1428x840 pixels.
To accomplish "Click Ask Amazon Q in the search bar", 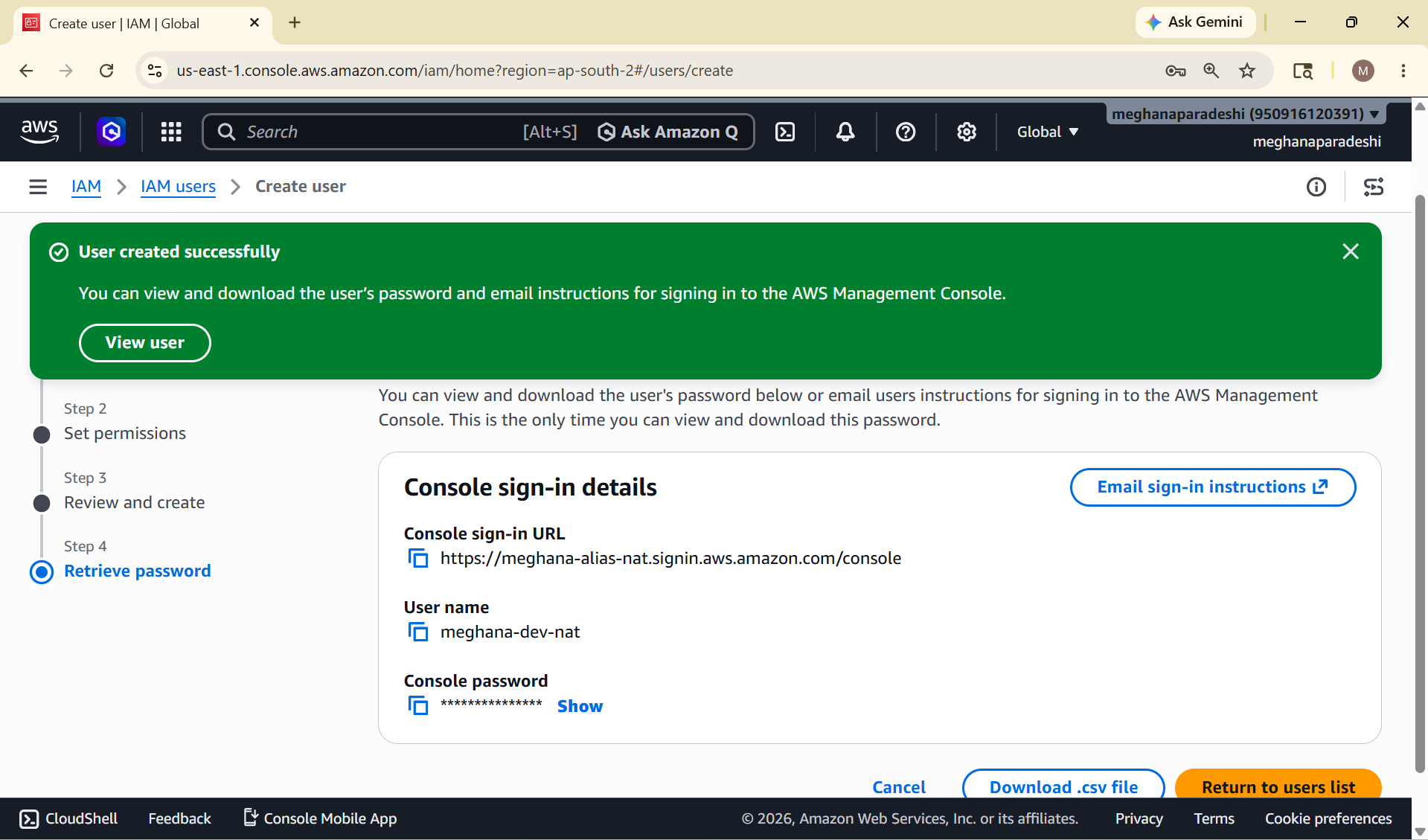I will (668, 132).
